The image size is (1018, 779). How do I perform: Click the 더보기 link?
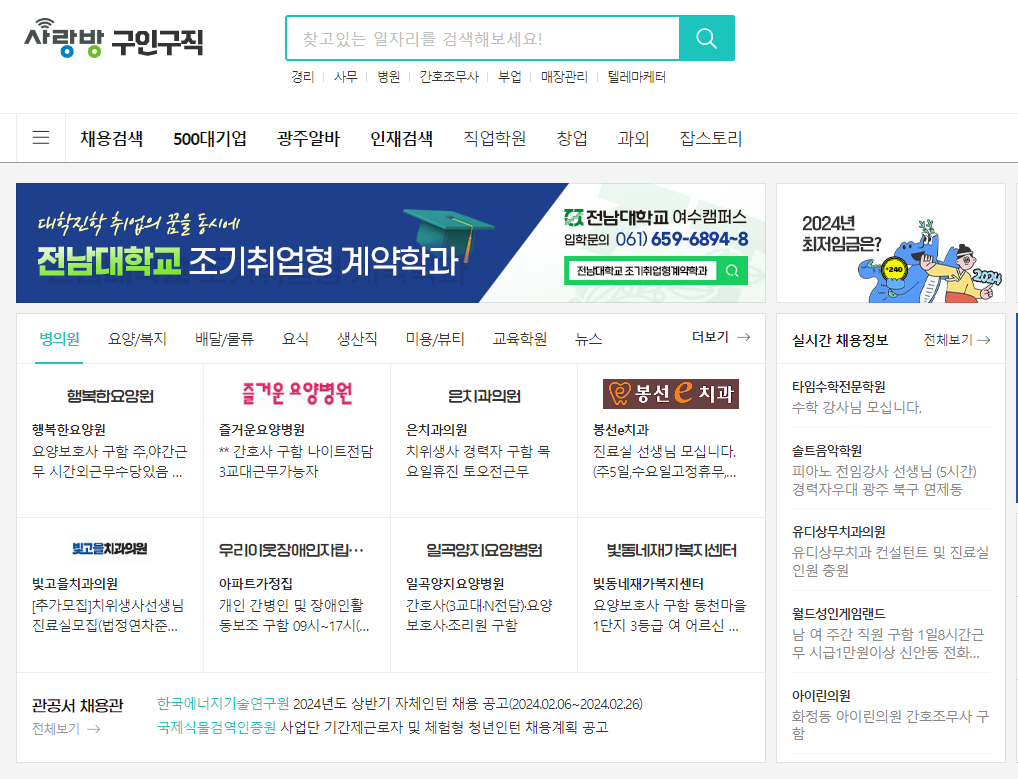tap(710, 337)
